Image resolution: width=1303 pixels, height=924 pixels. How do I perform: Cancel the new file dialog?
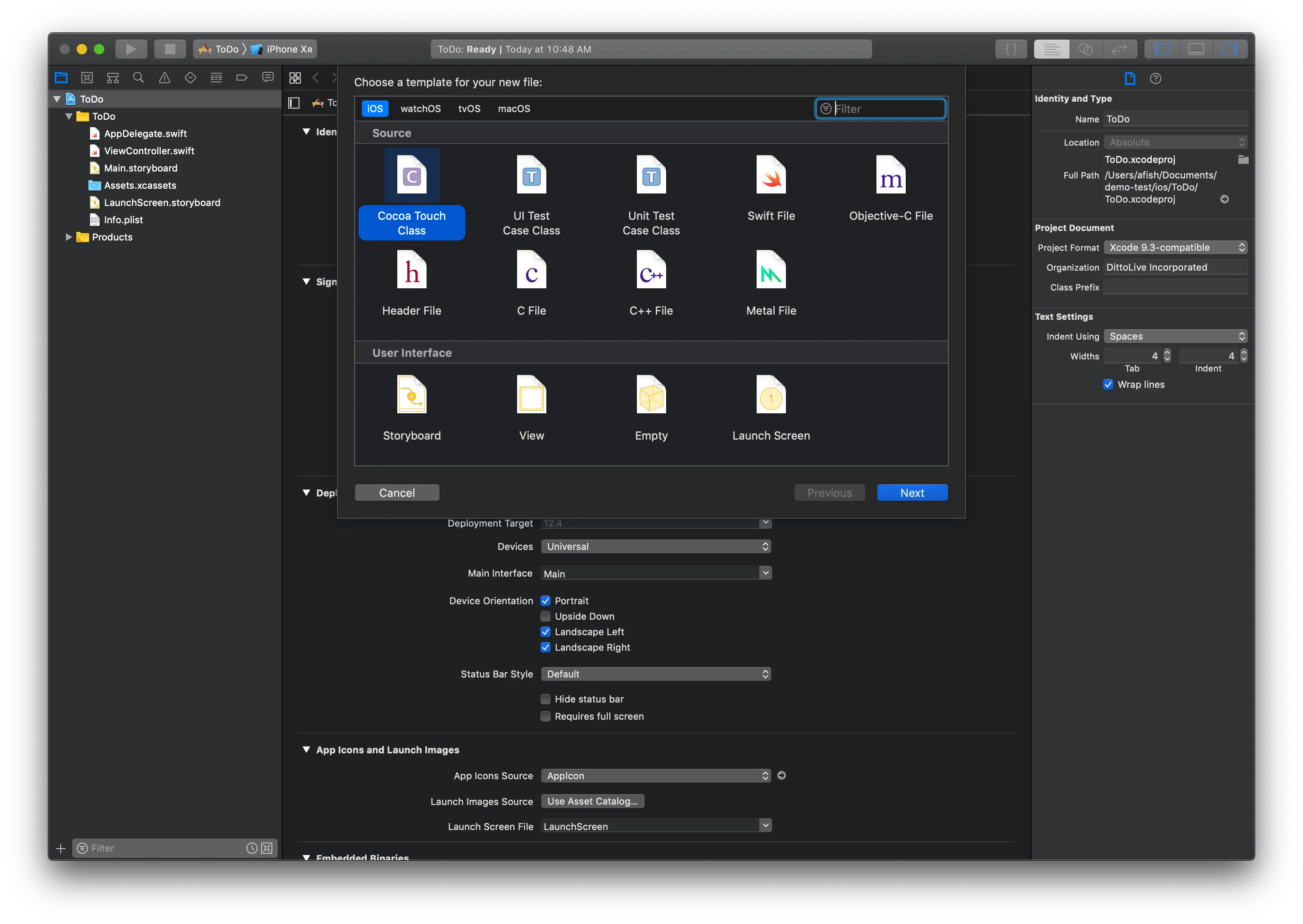click(397, 493)
